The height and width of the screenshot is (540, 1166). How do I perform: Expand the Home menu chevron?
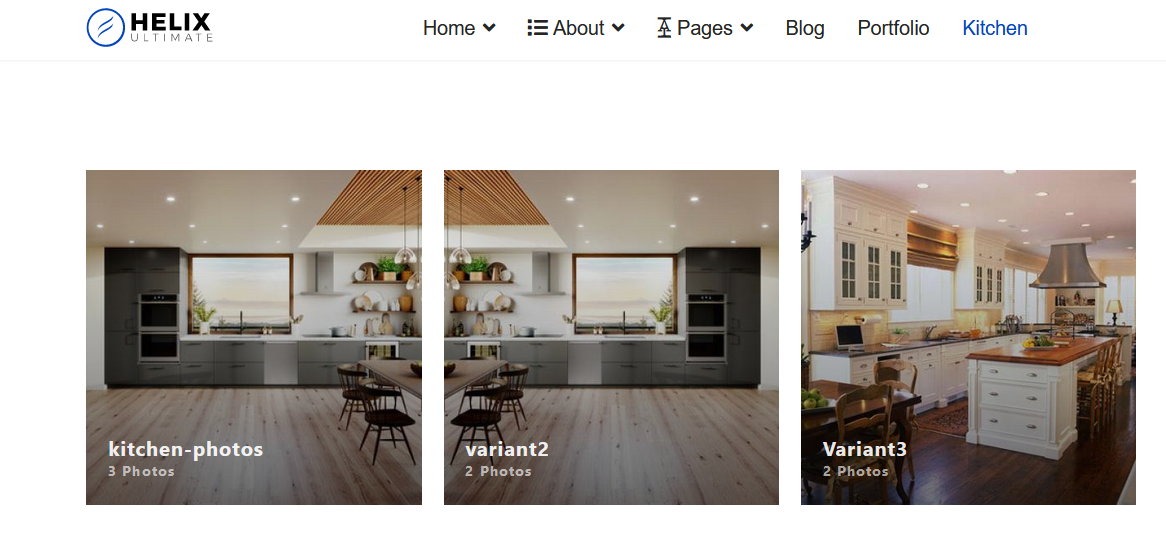tap(489, 28)
